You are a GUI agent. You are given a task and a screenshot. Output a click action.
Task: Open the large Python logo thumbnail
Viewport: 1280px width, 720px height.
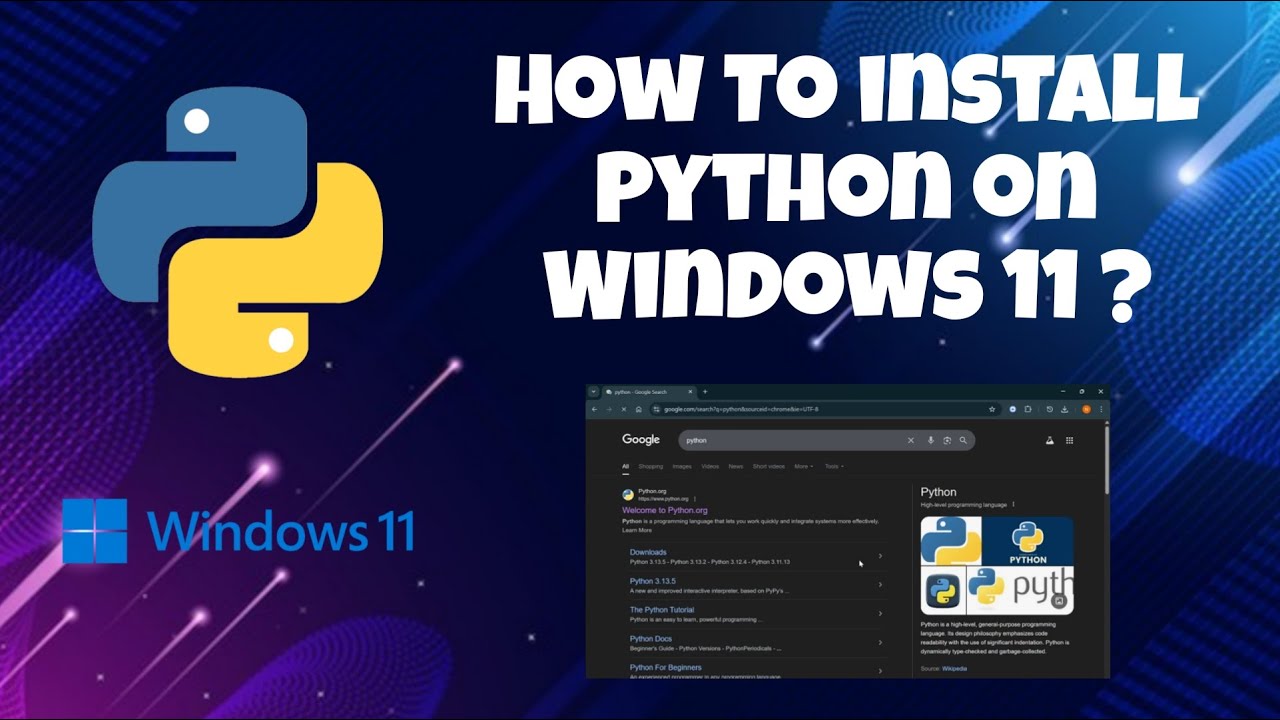point(951,541)
